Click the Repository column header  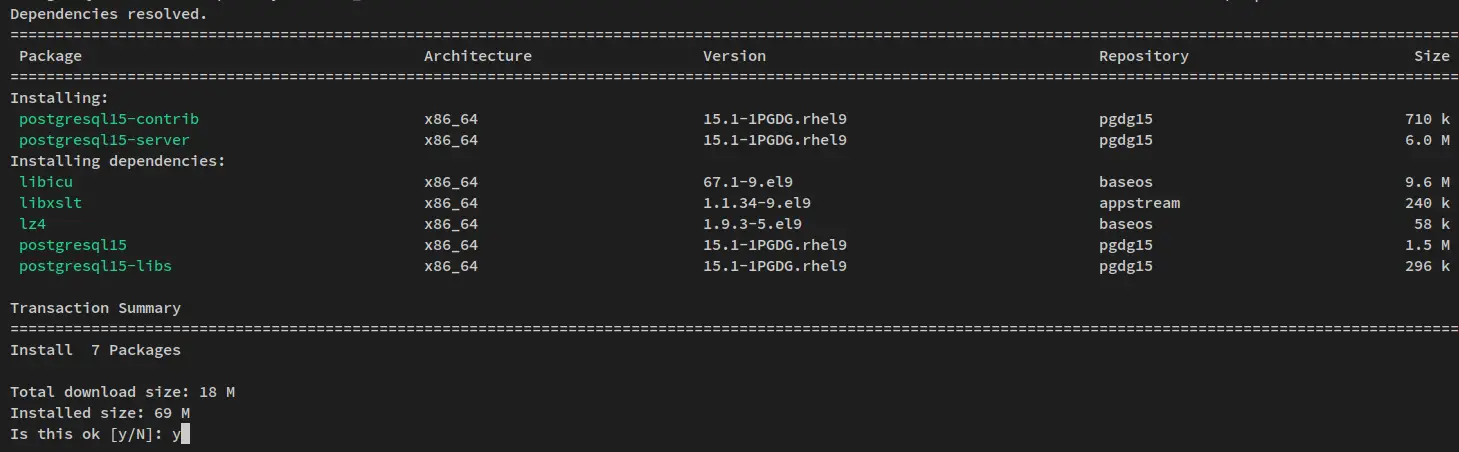[x=1144, y=56]
